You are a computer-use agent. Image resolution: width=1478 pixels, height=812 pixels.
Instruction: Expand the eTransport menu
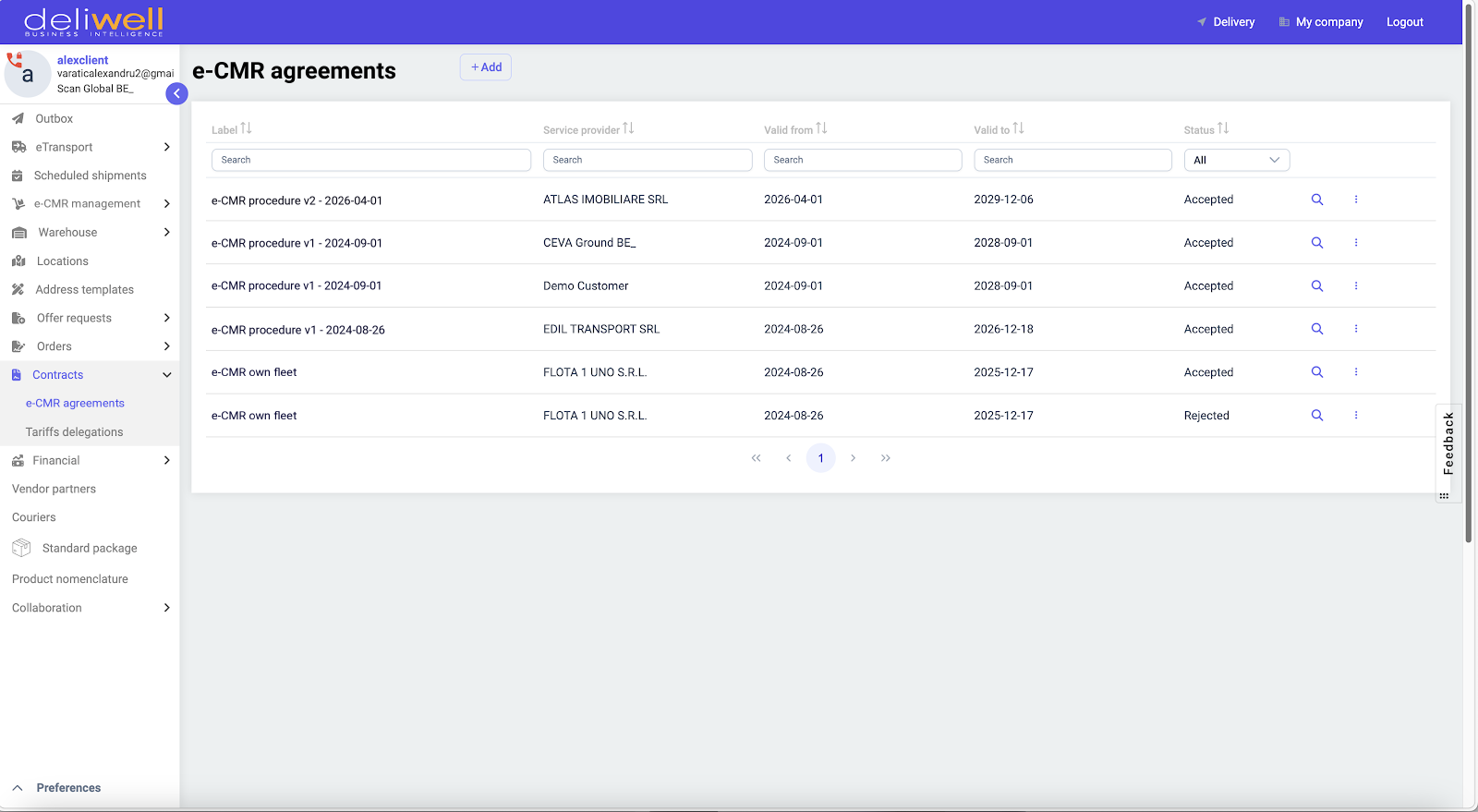pos(90,147)
